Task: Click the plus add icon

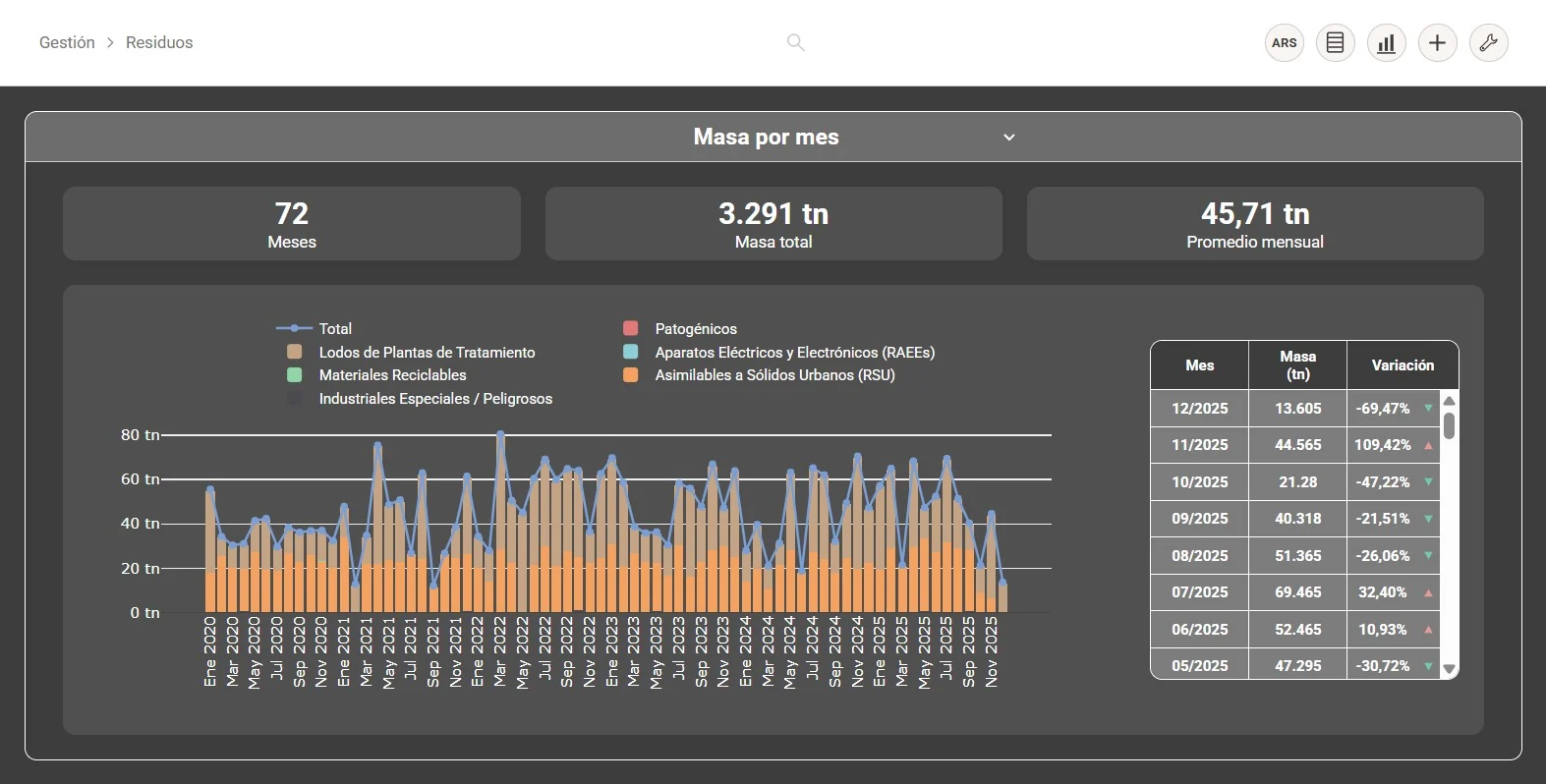Action: coord(1438,42)
